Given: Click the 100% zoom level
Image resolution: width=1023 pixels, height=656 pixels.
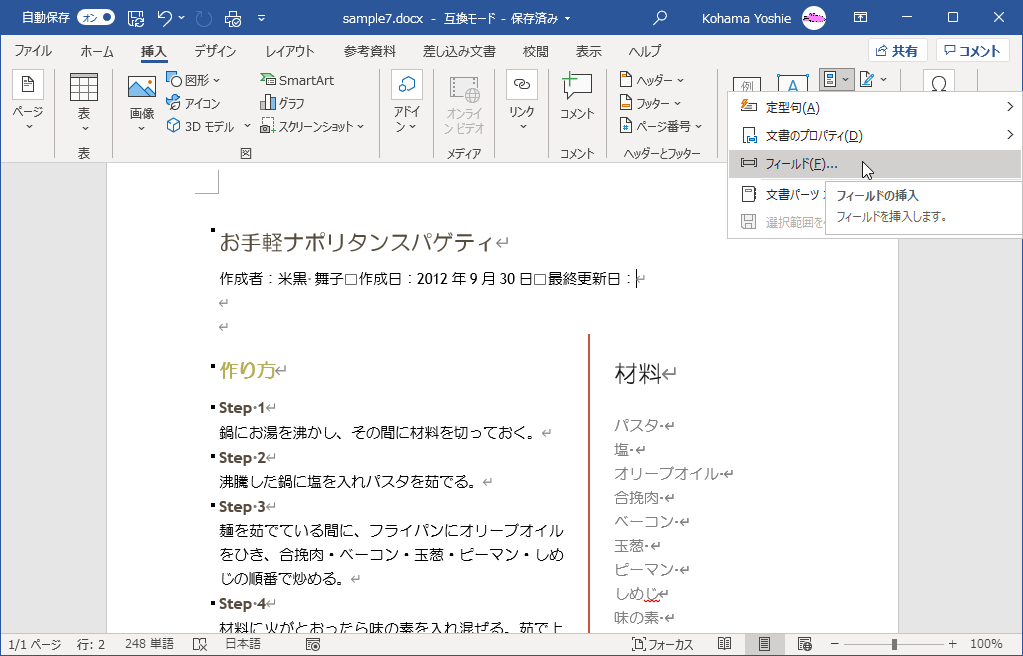Looking at the screenshot, I should point(986,644).
